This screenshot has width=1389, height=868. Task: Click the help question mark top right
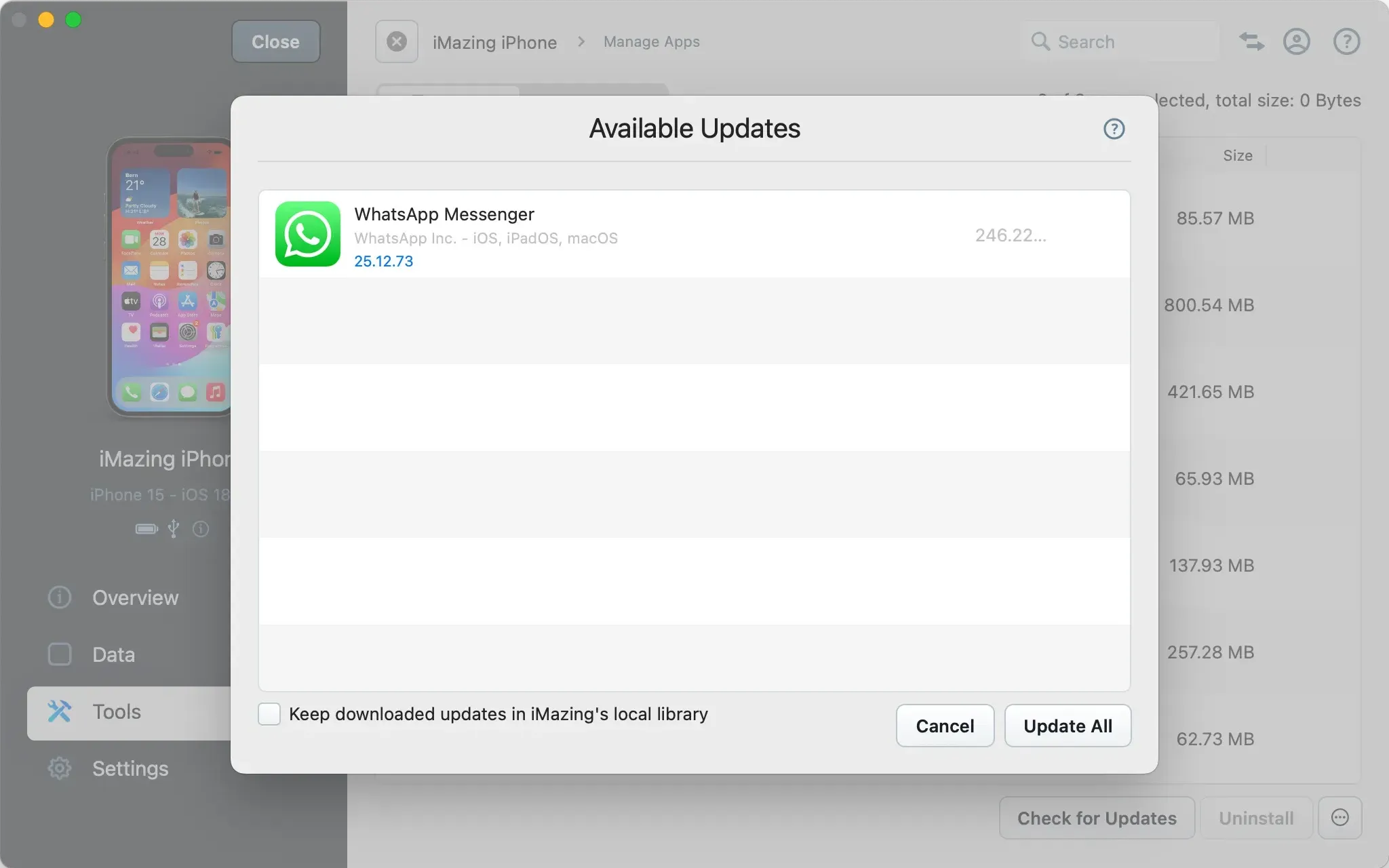[x=1345, y=41]
